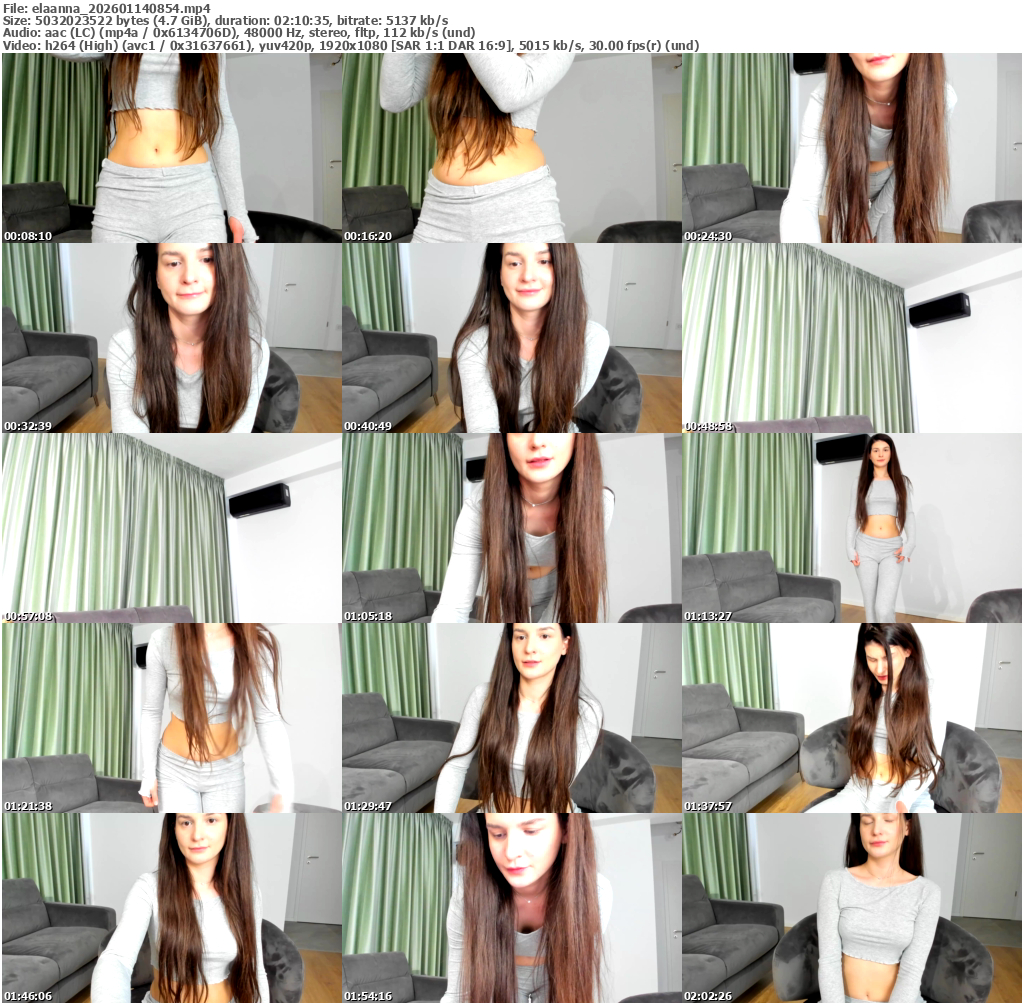
Task: Select the thumbnail stamped 00:40:49
Action: [511, 338]
